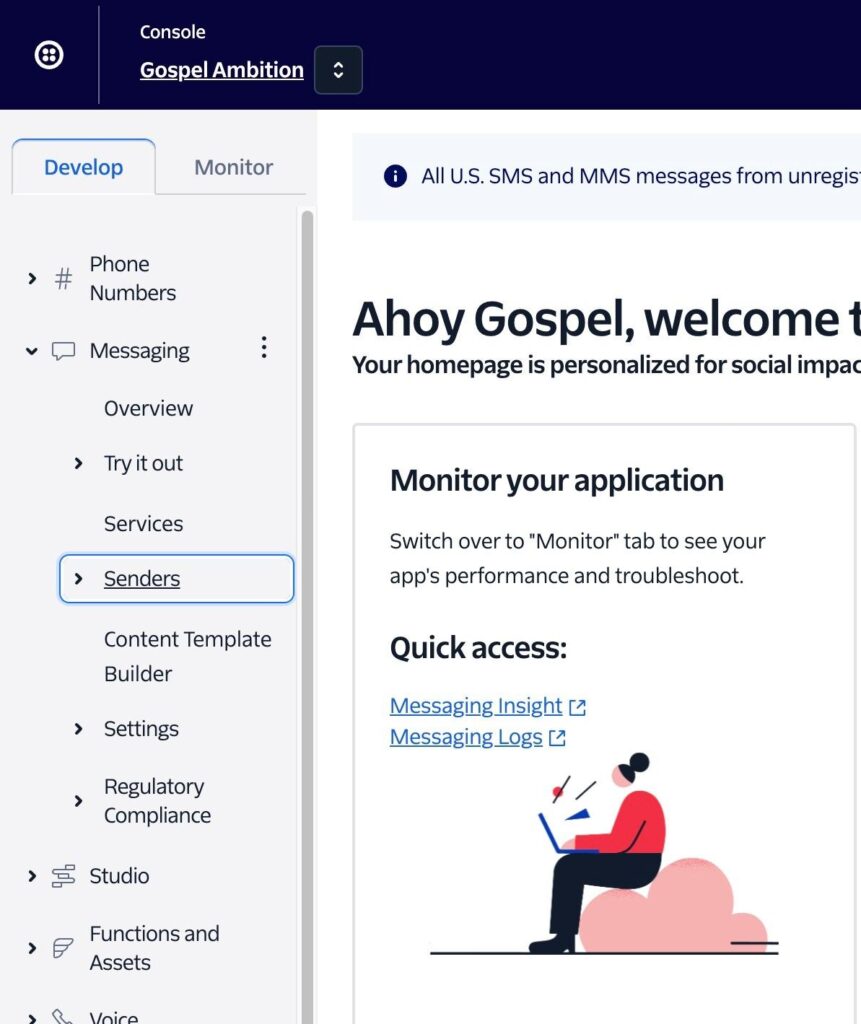Open the Messaging three-dot options menu
The height and width of the screenshot is (1024, 861).
click(264, 347)
